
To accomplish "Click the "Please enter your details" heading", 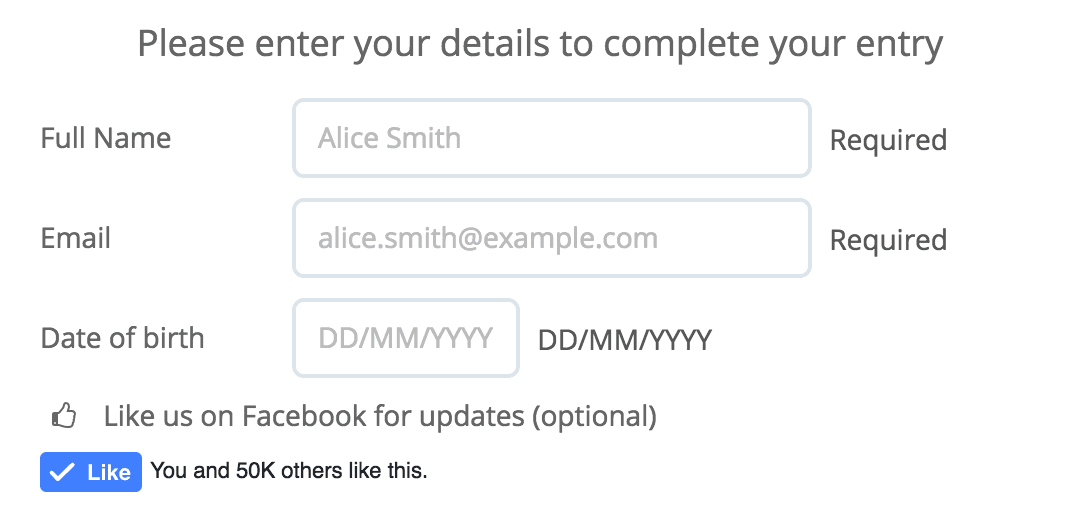I will 540,44.
